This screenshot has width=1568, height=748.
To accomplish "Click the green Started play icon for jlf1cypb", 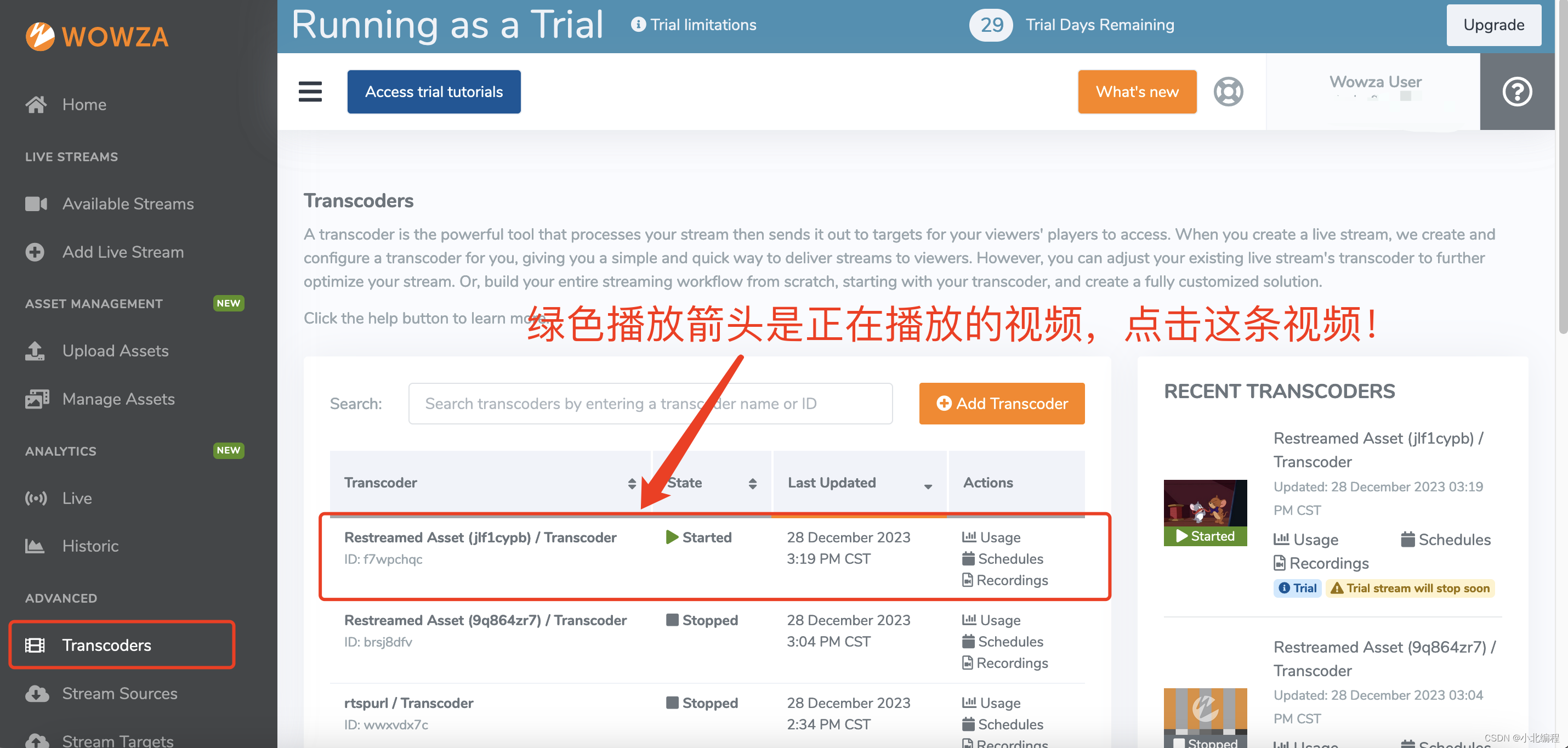I will click(672, 537).
